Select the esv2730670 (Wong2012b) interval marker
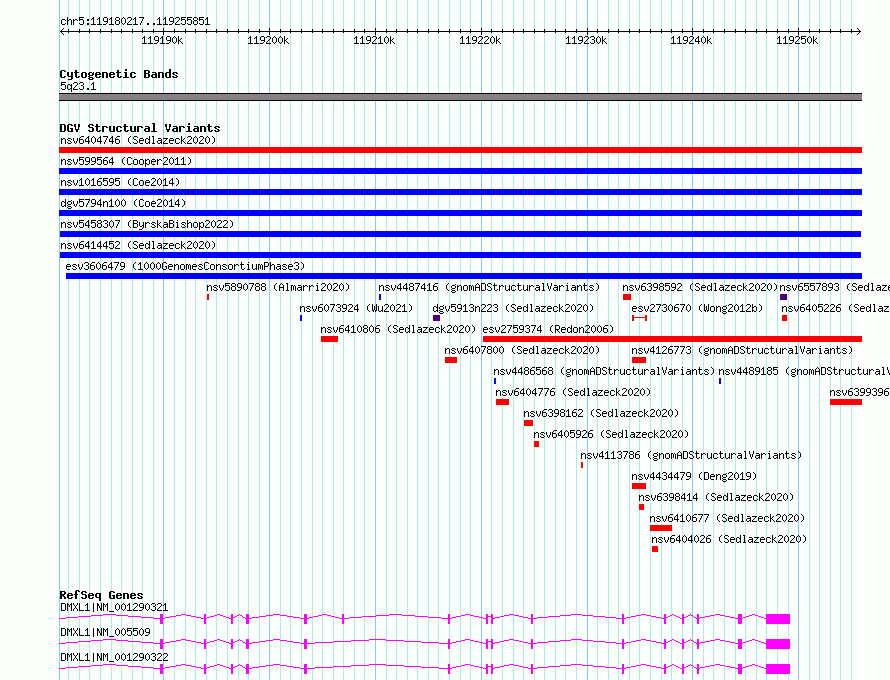 coord(639,318)
